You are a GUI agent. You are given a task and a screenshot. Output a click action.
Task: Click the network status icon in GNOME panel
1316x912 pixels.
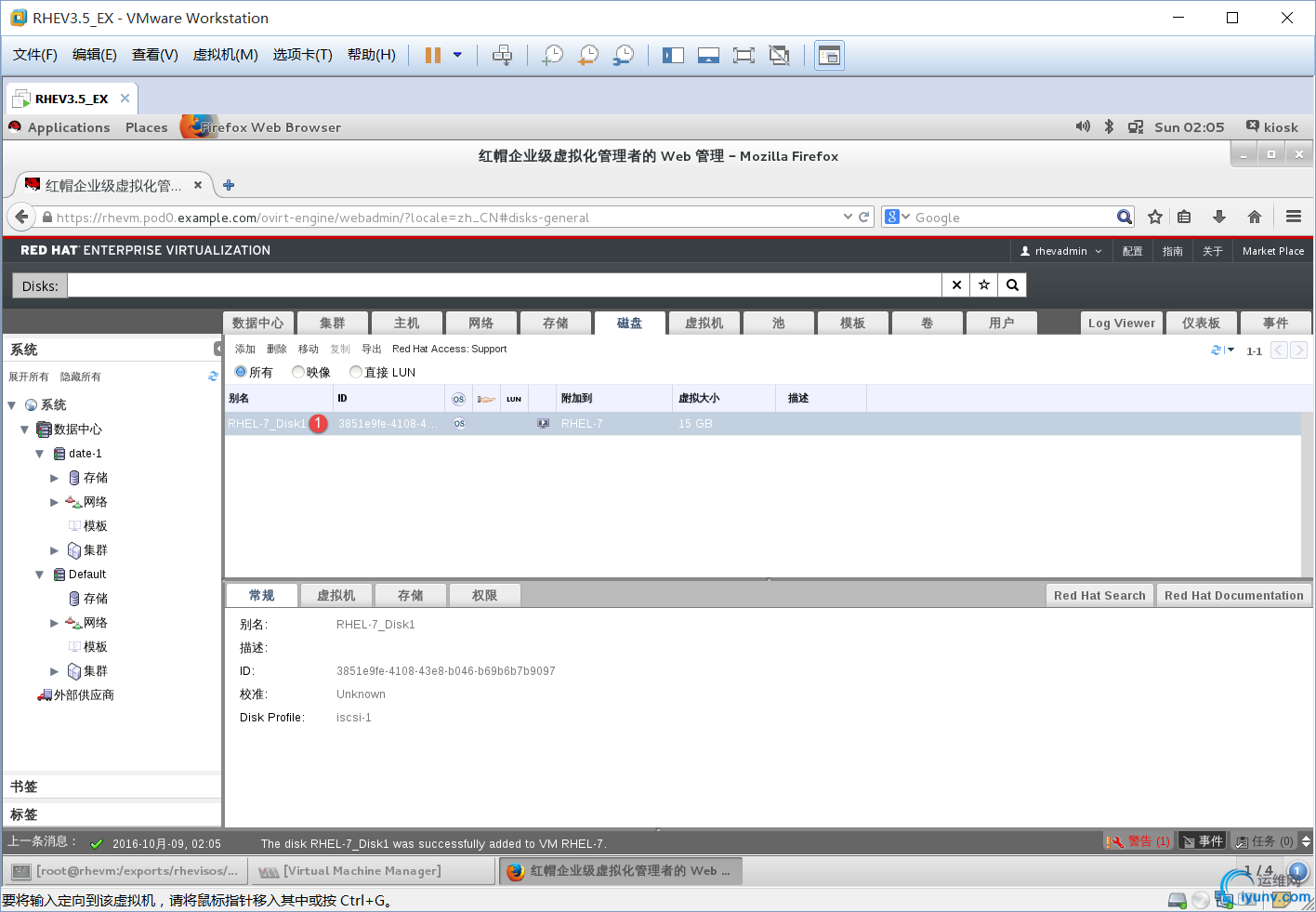(x=1136, y=126)
